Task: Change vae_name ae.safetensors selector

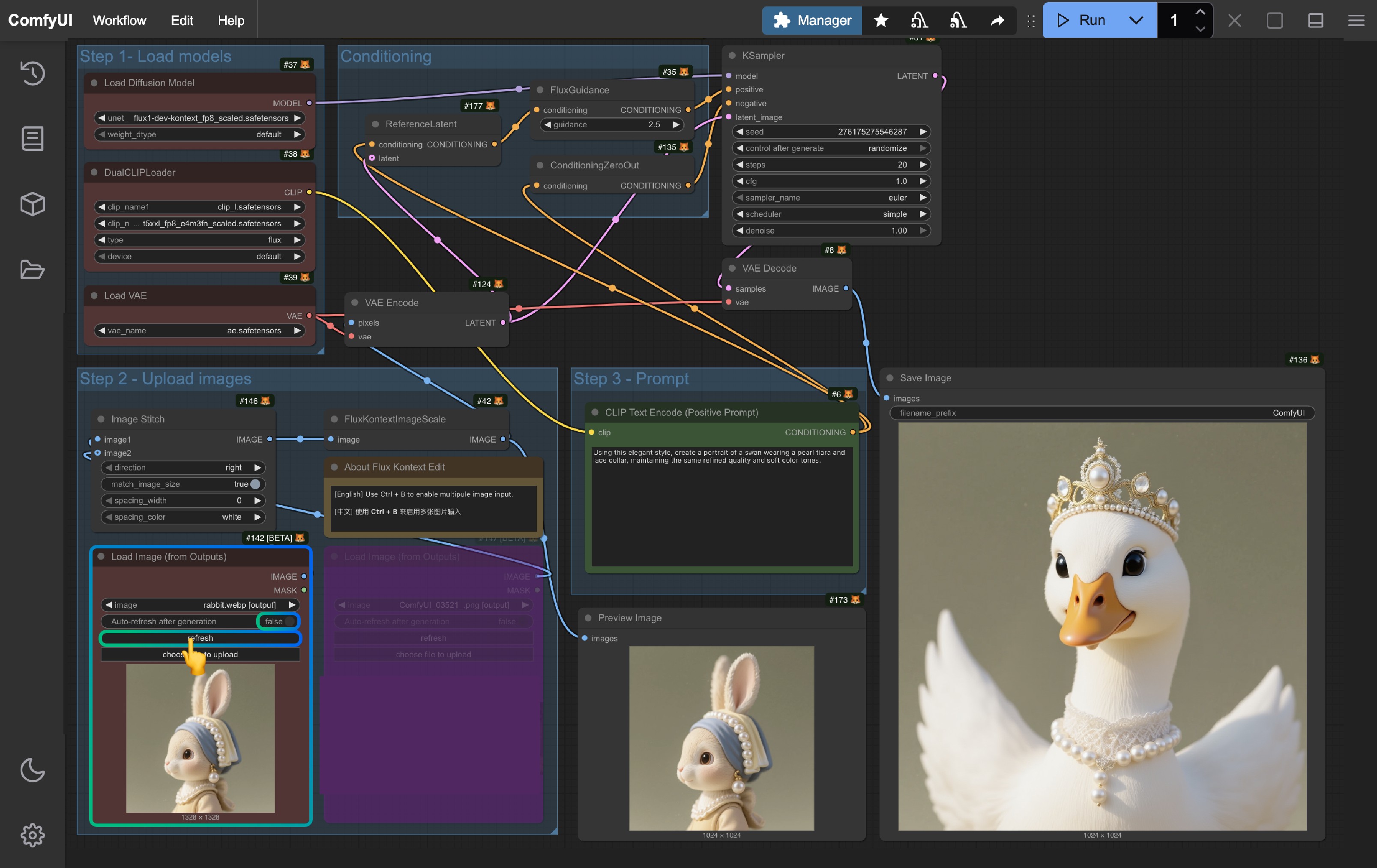Action: (x=199, y=330)
